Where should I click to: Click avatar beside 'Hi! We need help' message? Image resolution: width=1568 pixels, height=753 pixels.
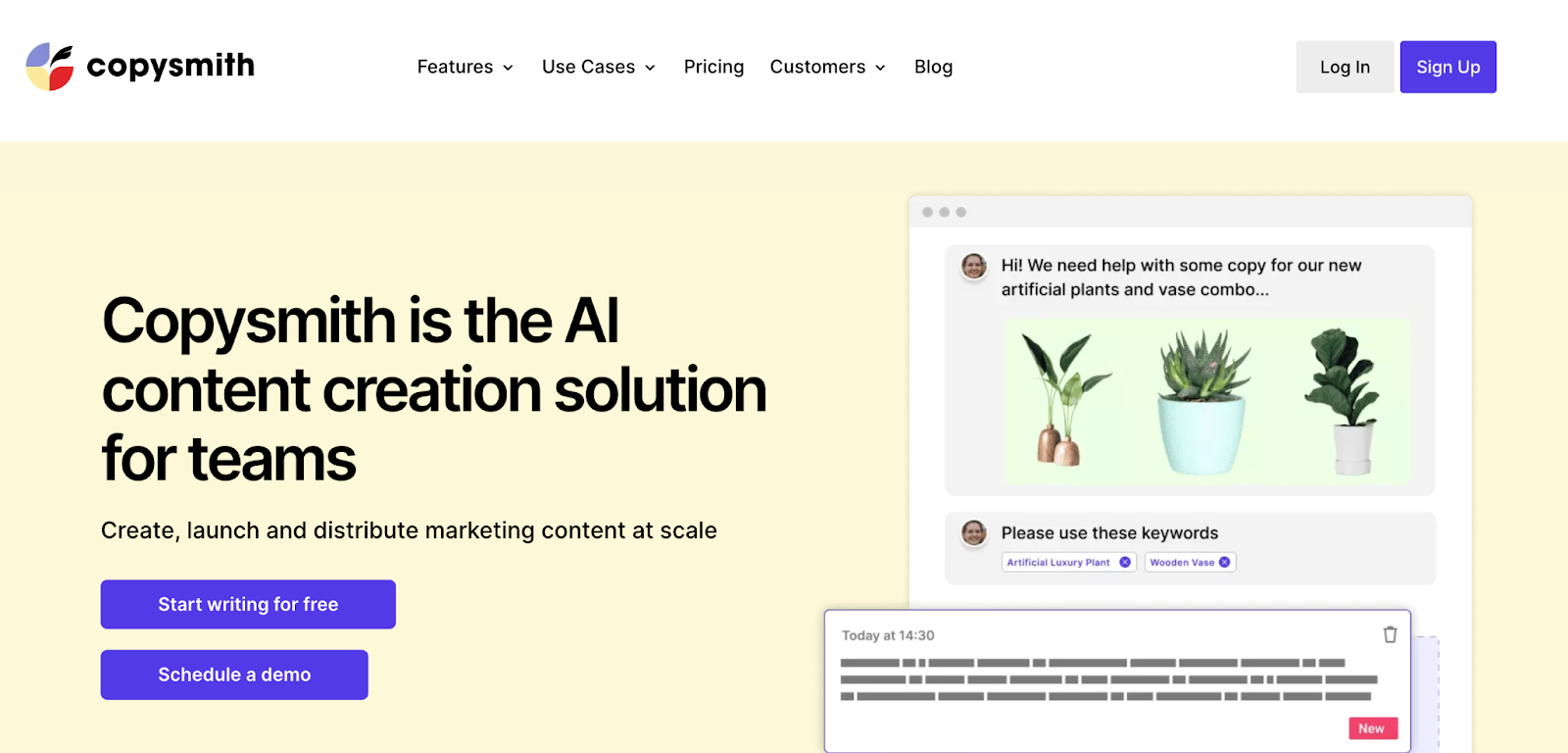click(x=974, y=266)
